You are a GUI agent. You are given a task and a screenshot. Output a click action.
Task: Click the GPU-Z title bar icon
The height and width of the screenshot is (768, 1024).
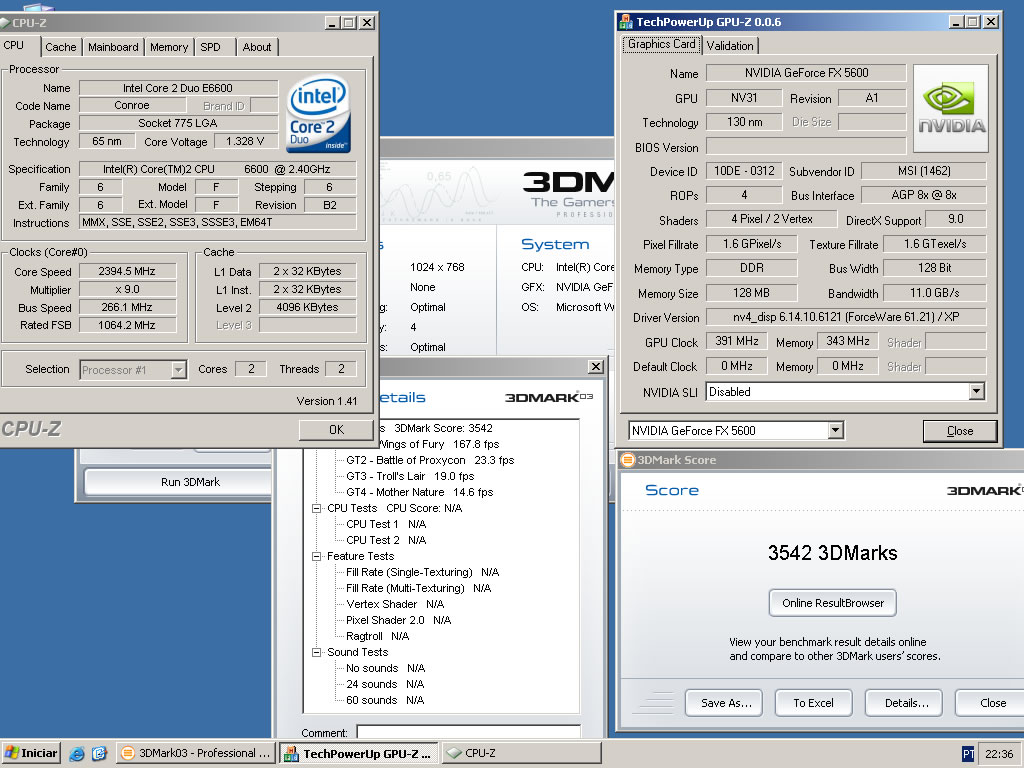pyautogui.click(x=626, y=22)
